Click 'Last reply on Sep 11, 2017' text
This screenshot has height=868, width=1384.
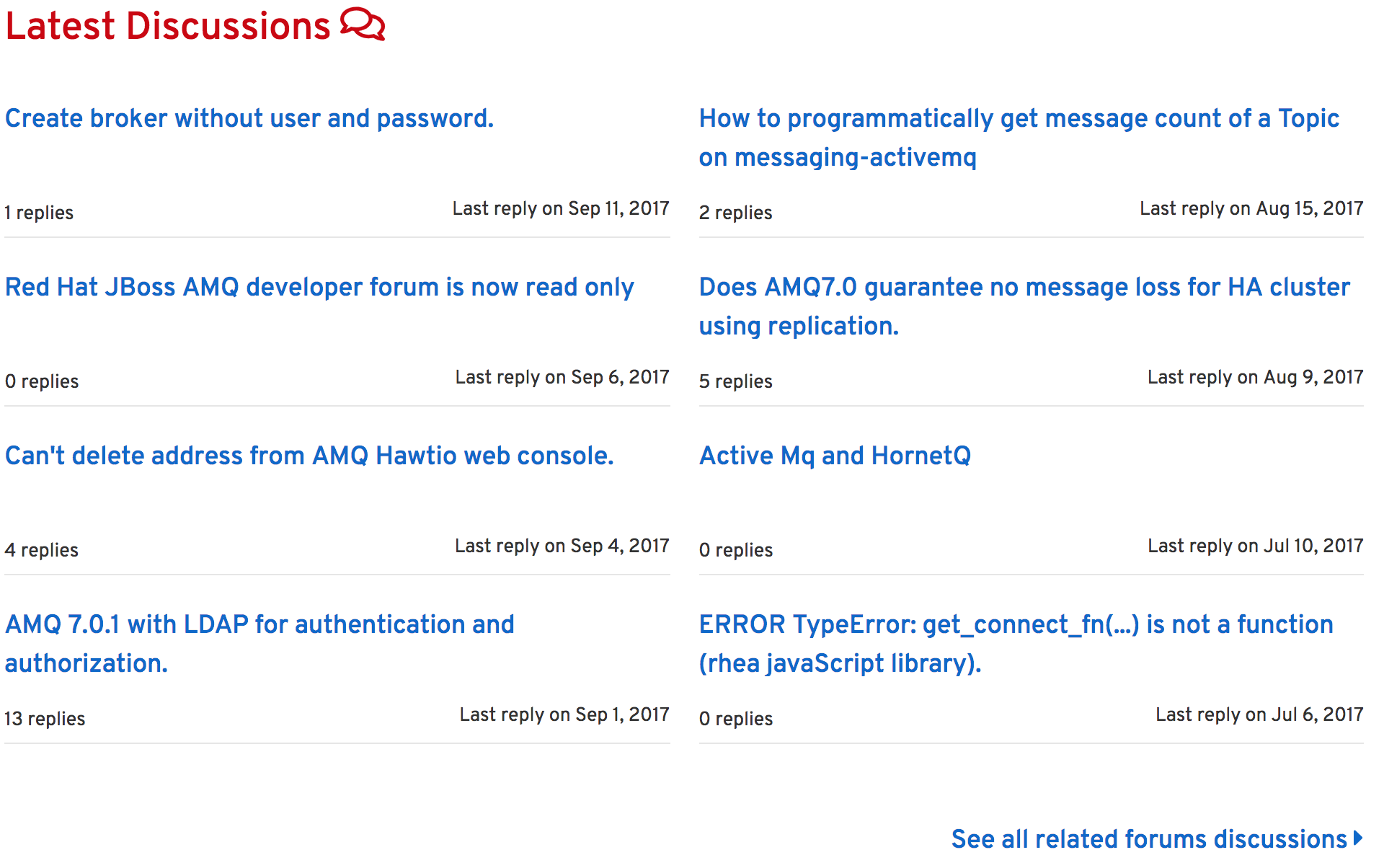point(561,208)
